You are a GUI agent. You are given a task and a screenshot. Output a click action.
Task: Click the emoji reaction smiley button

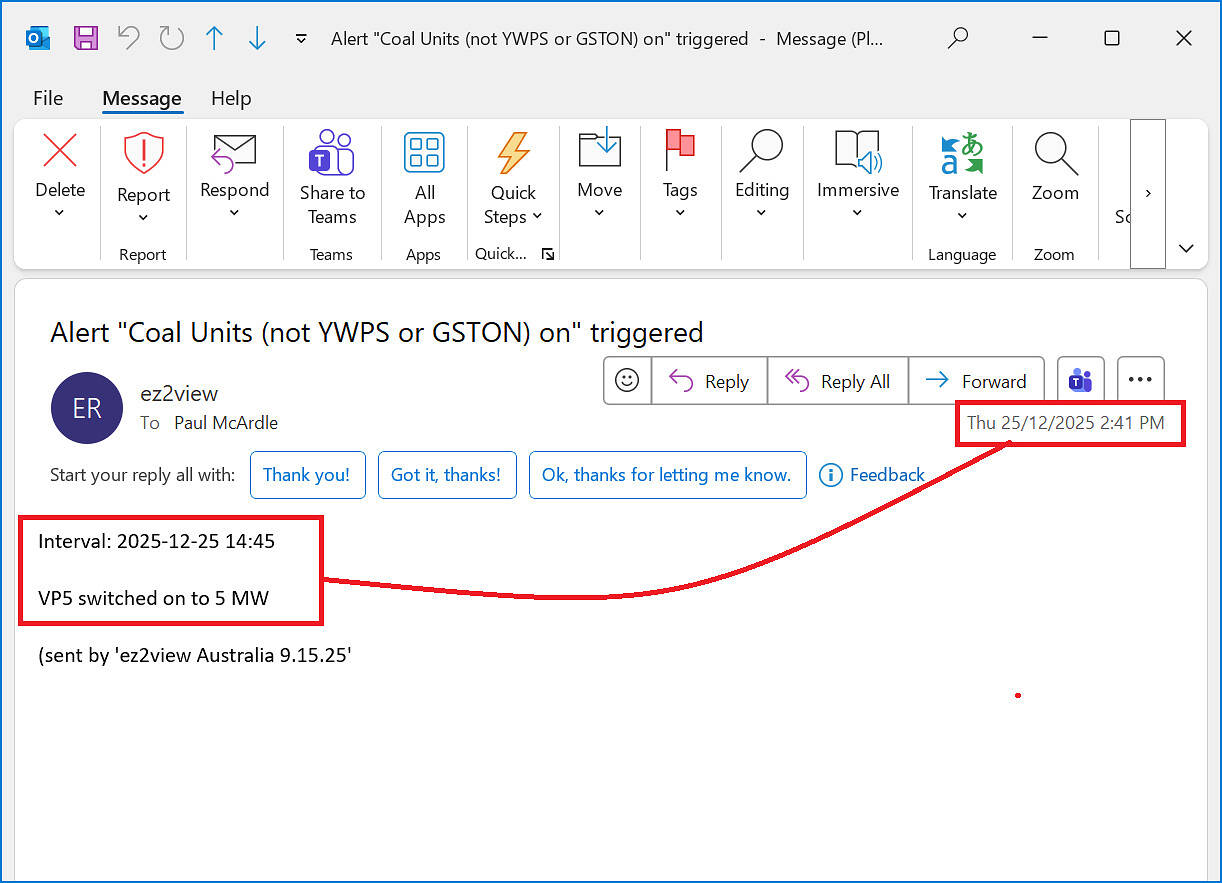click(627, 381)
